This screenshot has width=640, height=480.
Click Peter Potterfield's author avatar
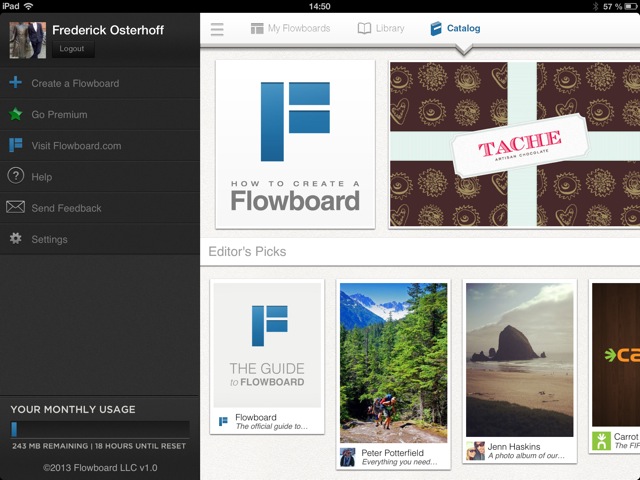coord(348,456)
